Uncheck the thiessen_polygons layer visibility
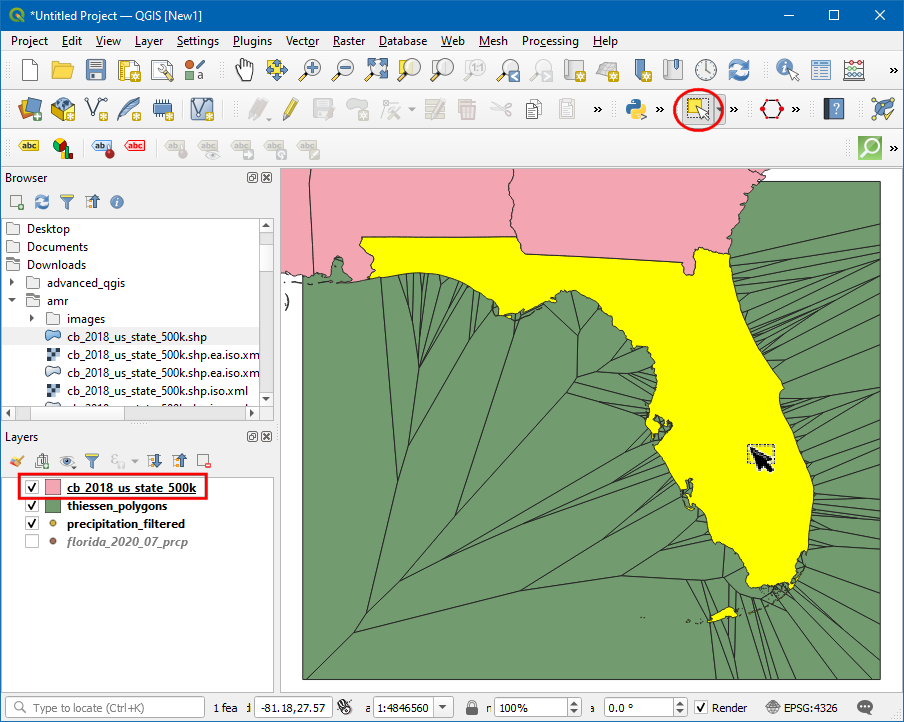904x722 pixels. 32,506
